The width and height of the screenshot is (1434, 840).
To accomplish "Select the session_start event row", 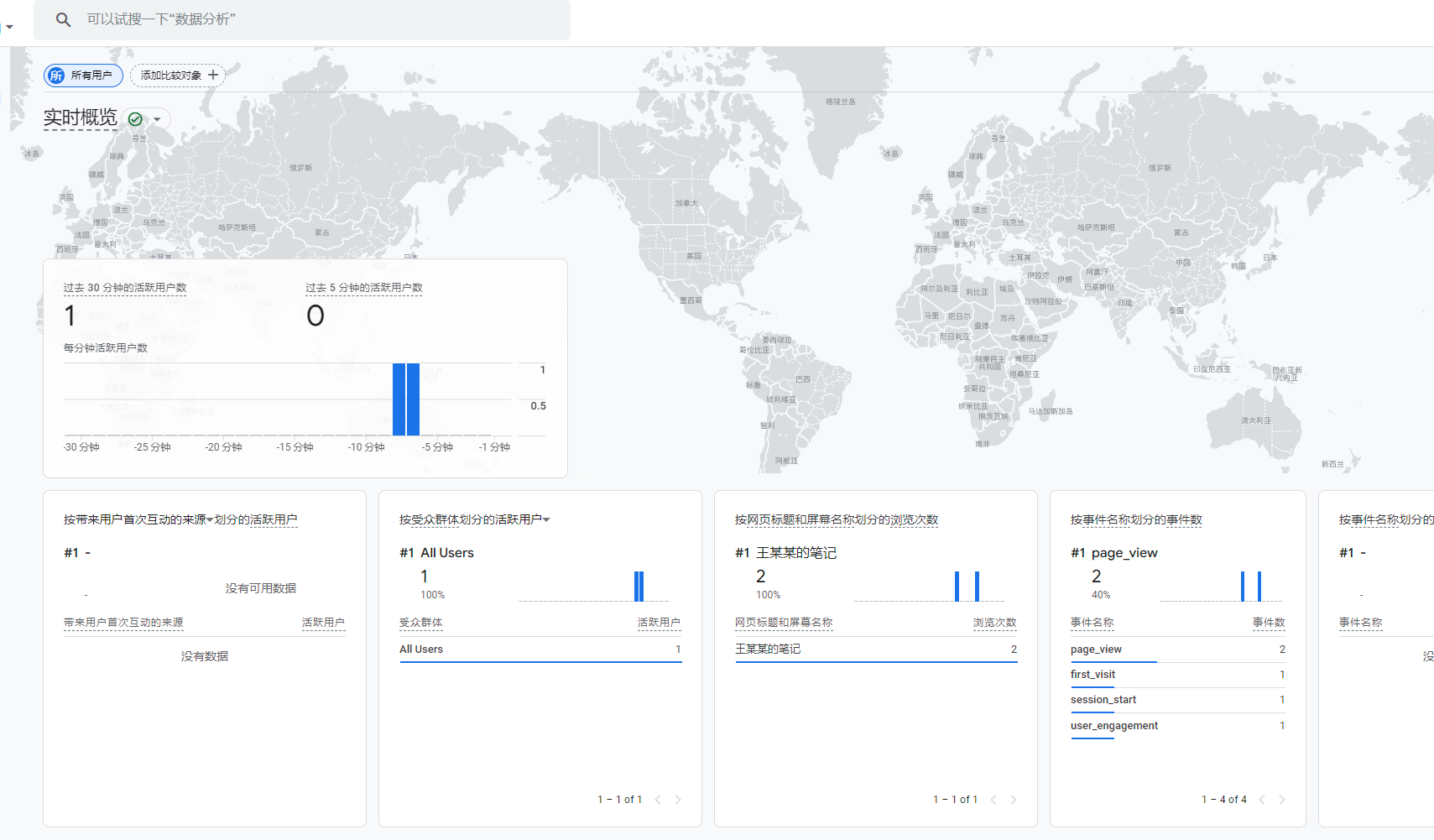I will click(x=1178, y=700).
